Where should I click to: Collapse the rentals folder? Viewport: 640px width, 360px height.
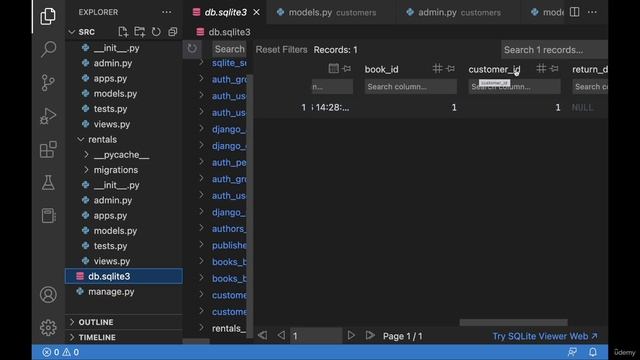point(81,140)
